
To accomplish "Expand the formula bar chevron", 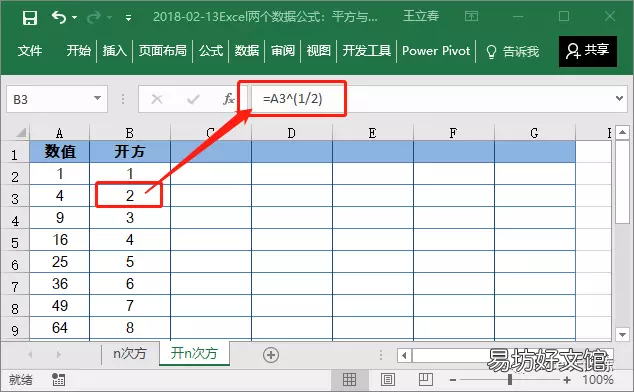I will point(619,98).
